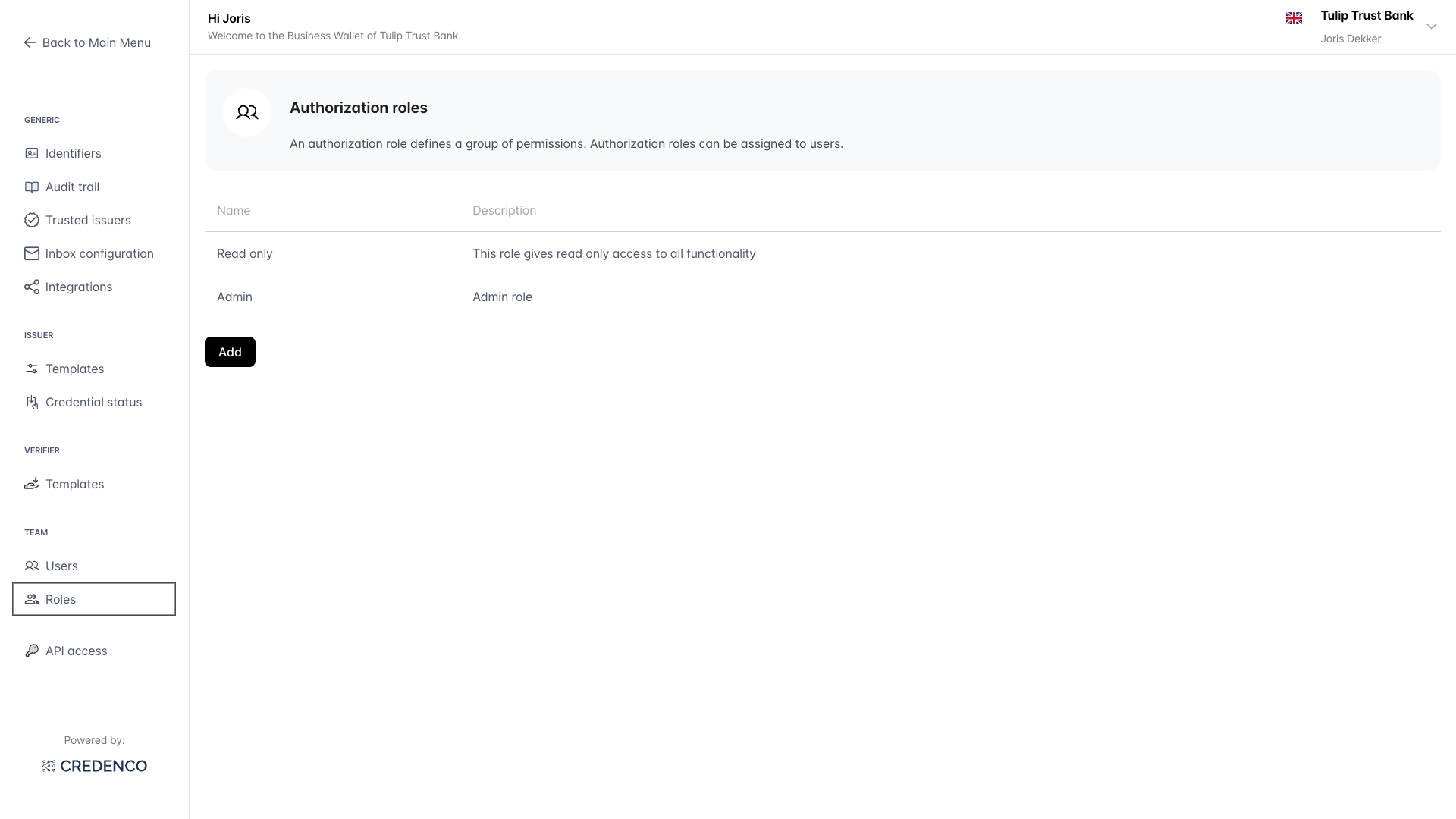
Task: Go to the Users page
Action: tap(94, 566)
